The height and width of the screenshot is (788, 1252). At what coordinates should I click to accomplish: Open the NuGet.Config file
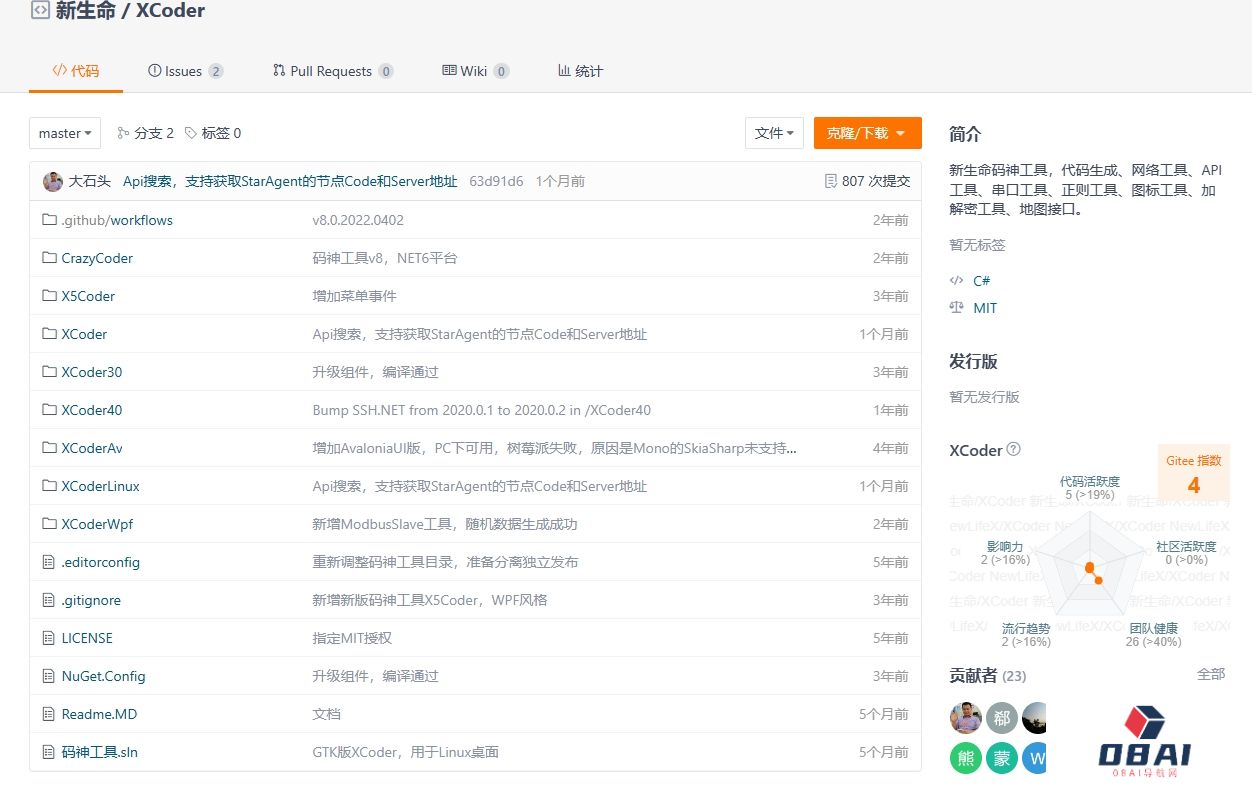[103, 676]
